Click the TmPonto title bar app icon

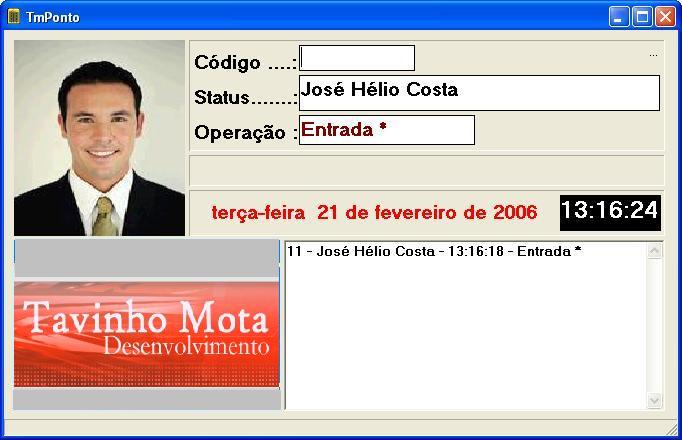(13, 17)
